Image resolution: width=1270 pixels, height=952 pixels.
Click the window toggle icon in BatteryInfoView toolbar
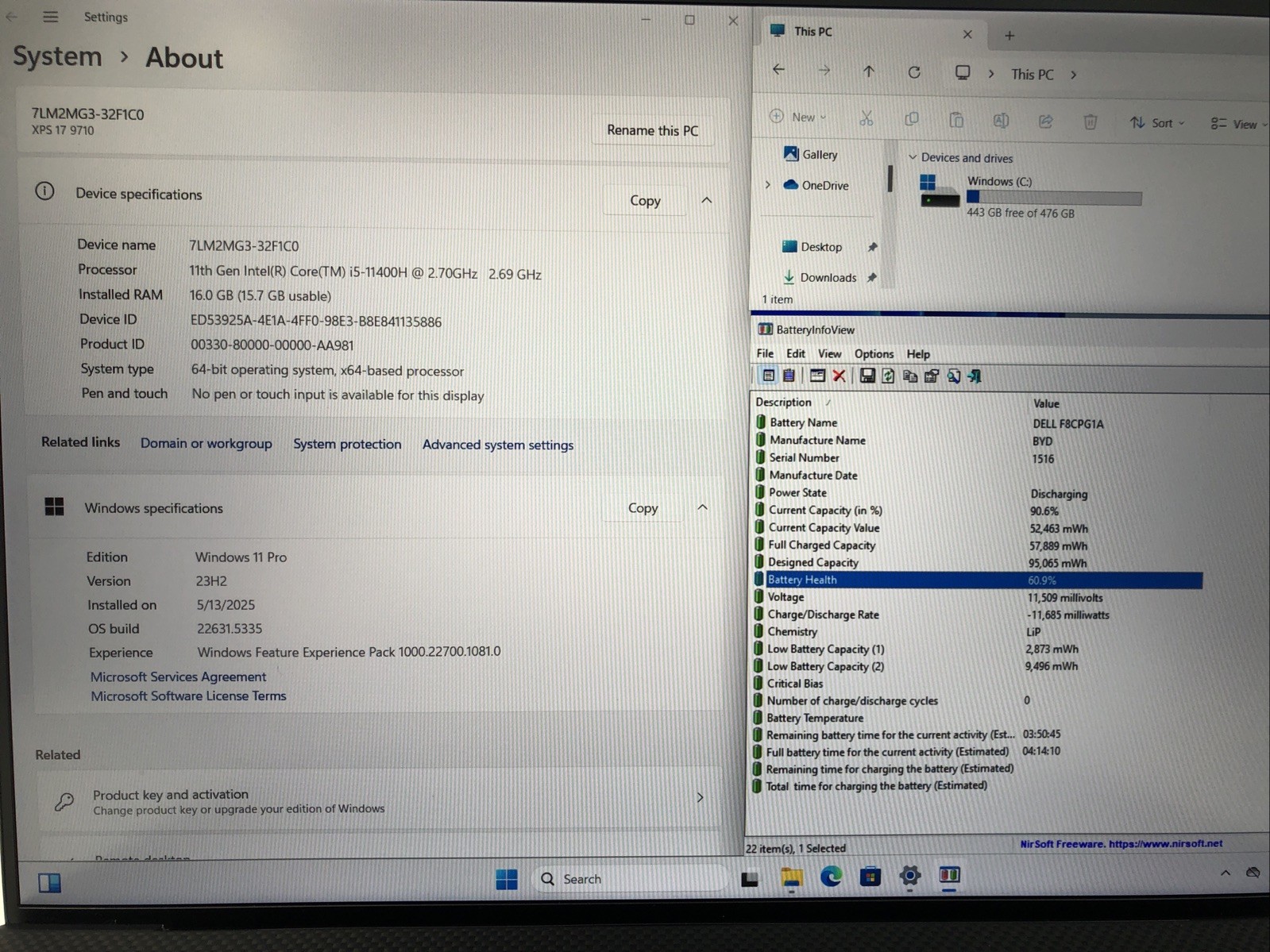pyautogui.click(x=816, y=376)
